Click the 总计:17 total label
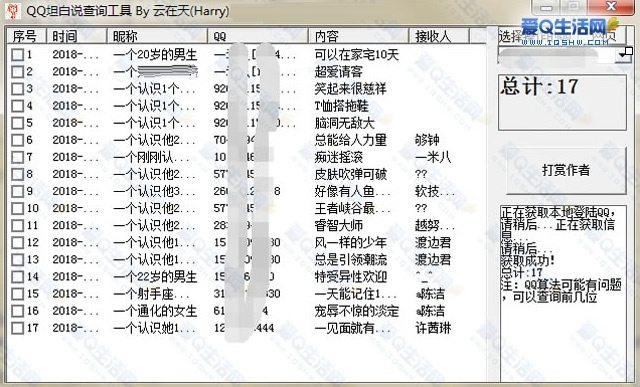 pyautogui.click(x=540, y=87)
